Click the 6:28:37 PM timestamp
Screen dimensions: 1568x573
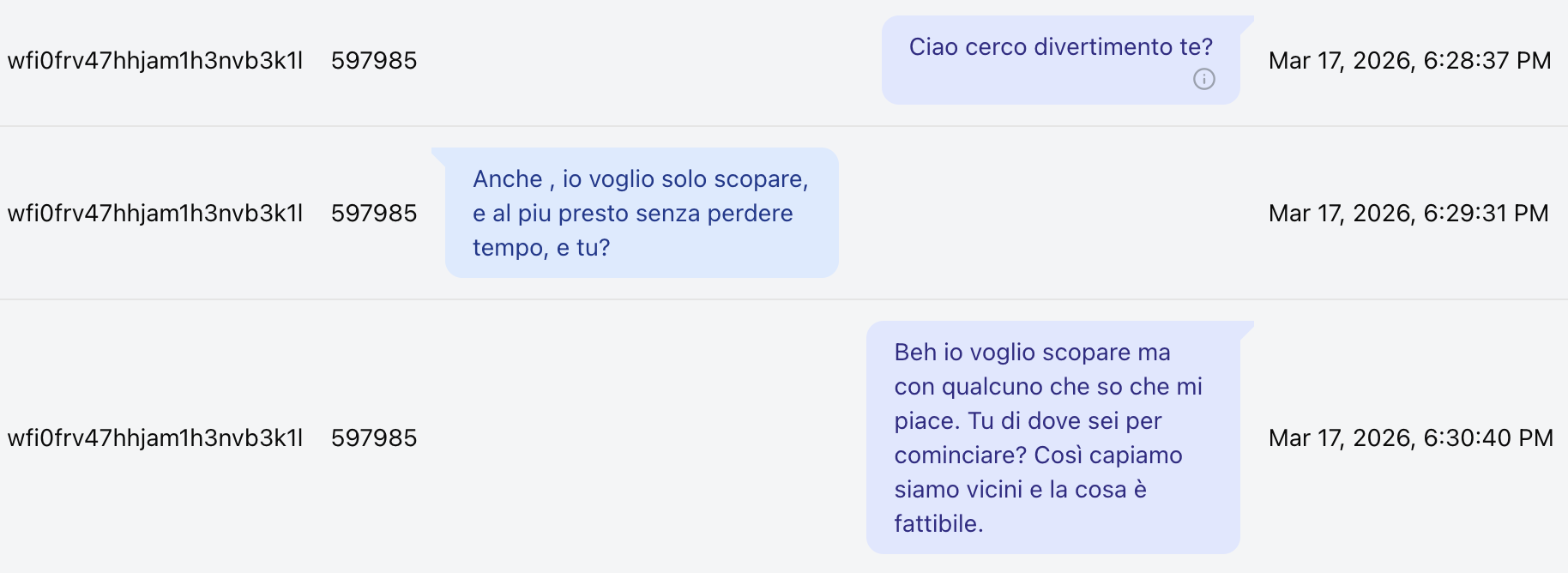(1409, 60)
